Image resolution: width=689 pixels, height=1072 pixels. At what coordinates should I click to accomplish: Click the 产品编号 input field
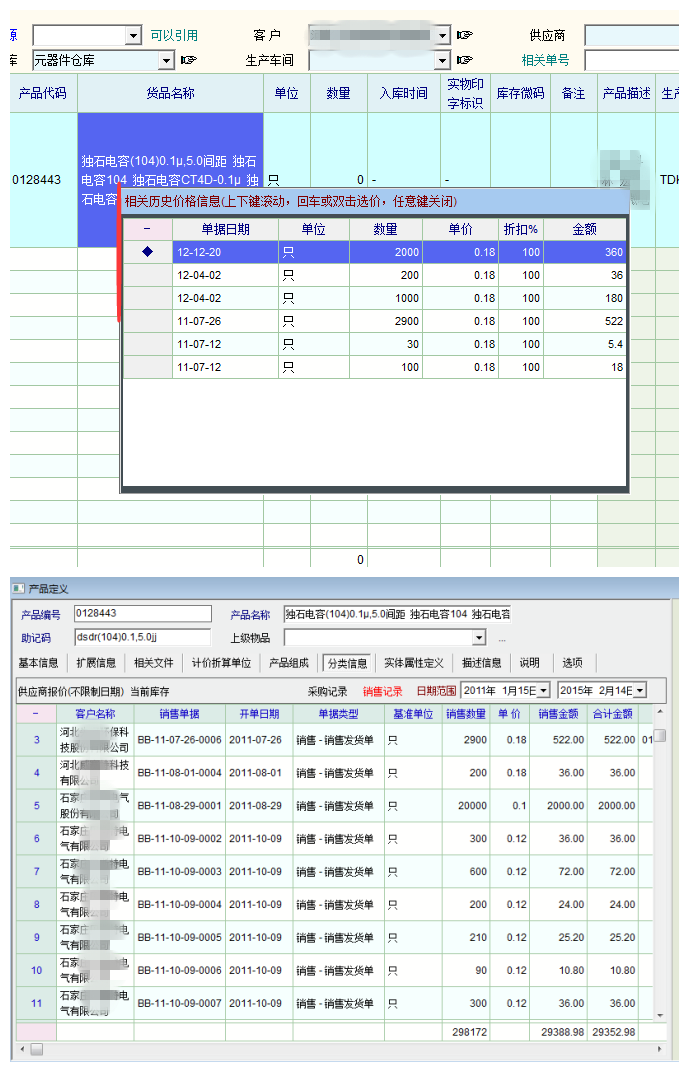pyautogui.click(x=142, y=614)
